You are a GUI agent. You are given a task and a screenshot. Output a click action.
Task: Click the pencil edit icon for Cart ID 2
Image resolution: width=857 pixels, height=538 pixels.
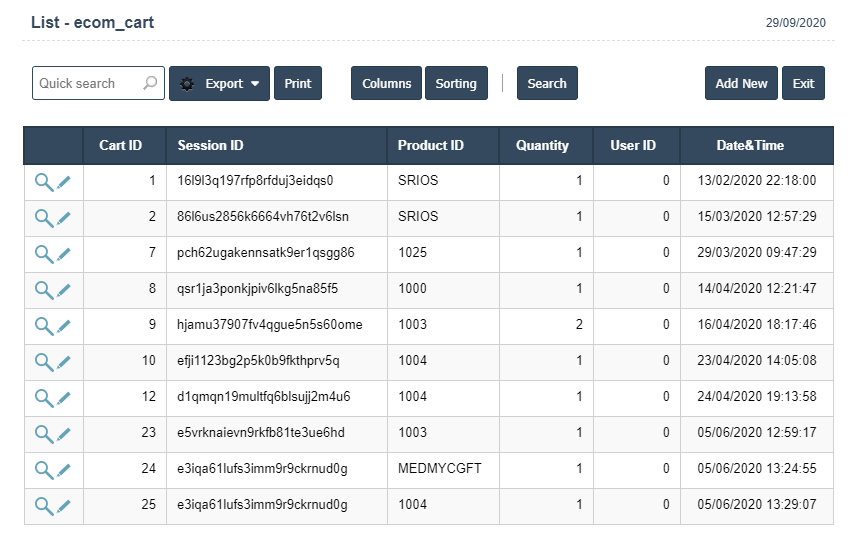point(64,218)
